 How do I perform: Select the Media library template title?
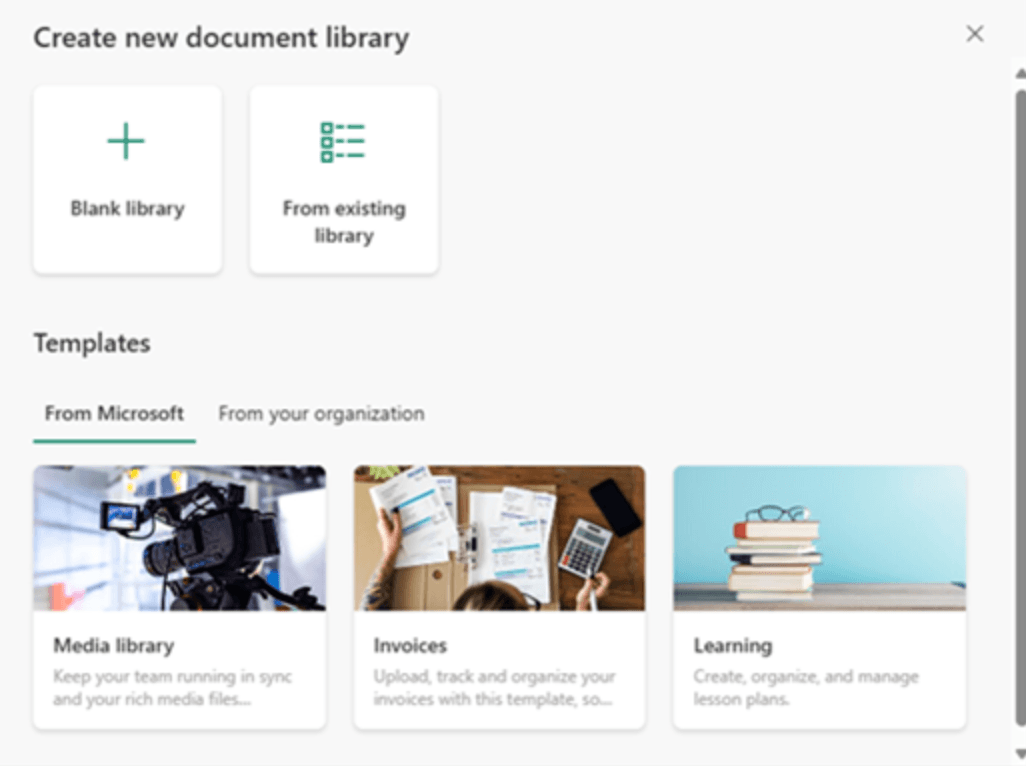[113, 645]
